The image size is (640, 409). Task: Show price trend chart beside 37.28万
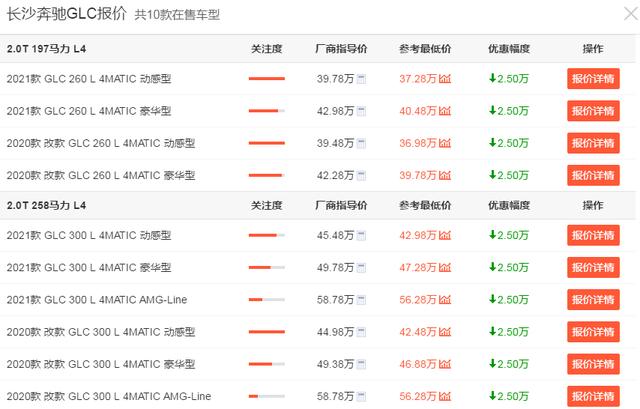(445, 78)
